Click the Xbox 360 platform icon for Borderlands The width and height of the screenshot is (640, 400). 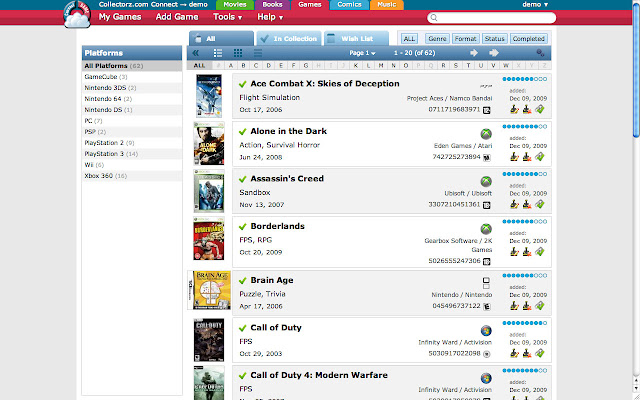click(x=486, y=229)
